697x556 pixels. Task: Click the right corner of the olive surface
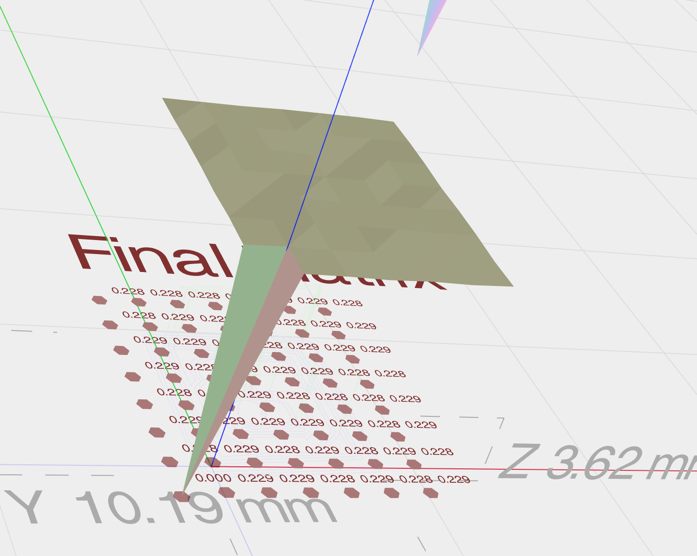tap(510, 285)
